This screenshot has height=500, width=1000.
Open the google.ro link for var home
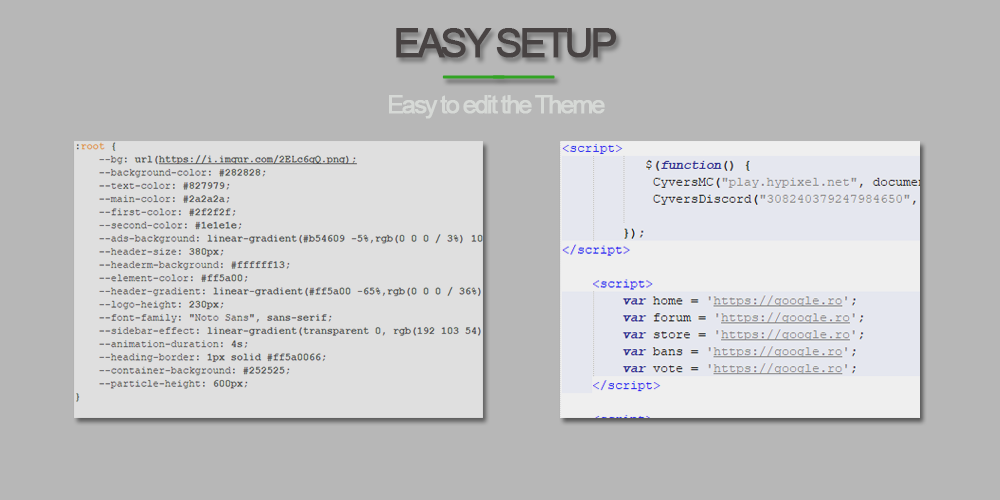(785, 301)
